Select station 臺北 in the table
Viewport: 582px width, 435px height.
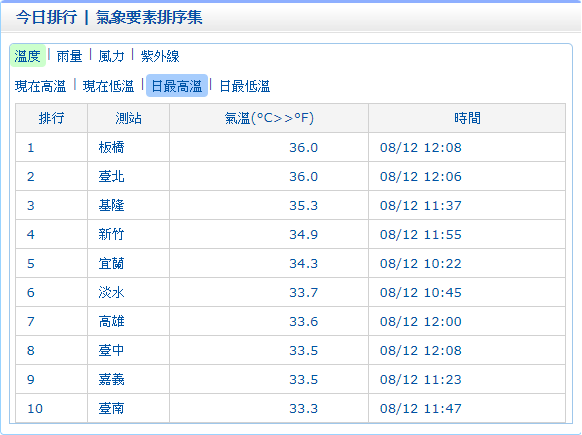111,176
